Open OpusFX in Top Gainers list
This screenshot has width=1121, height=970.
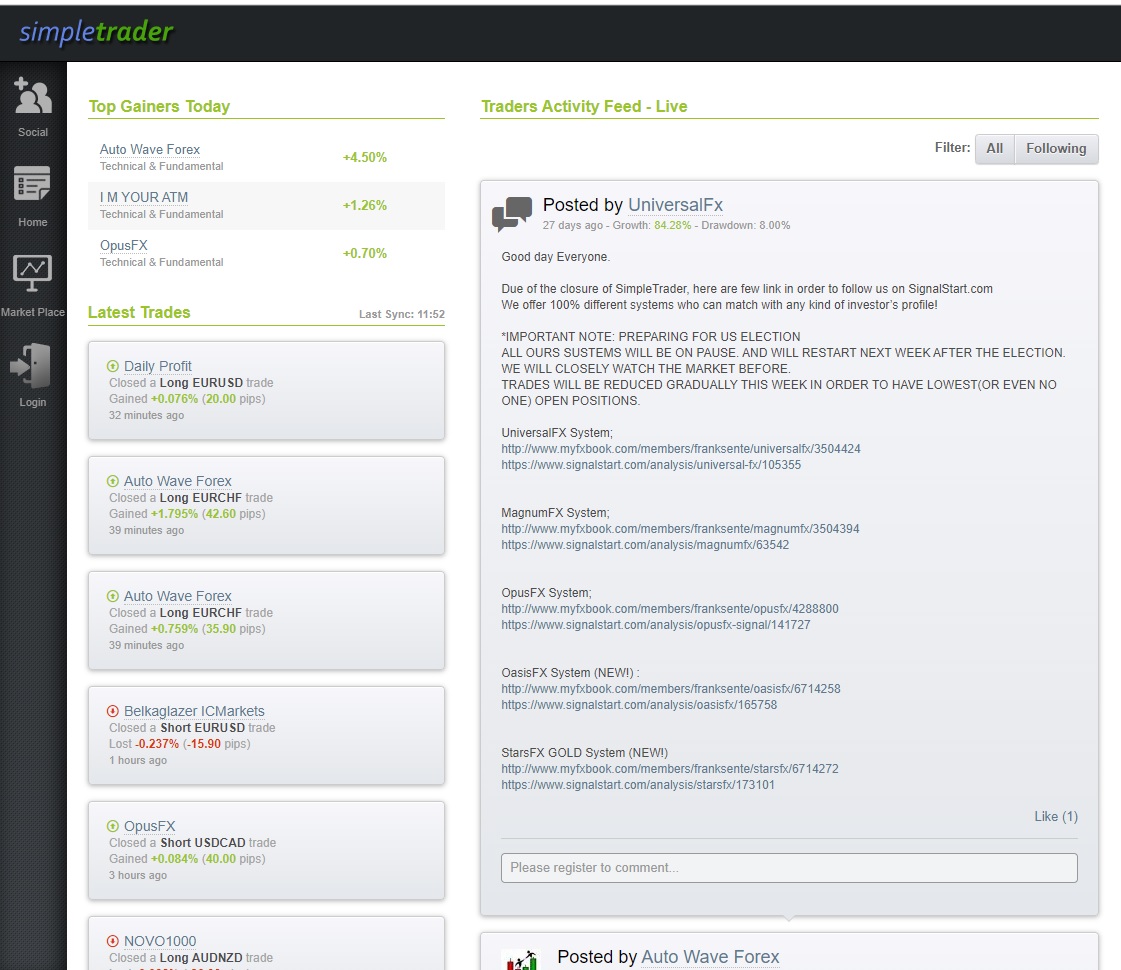(124, 245)
